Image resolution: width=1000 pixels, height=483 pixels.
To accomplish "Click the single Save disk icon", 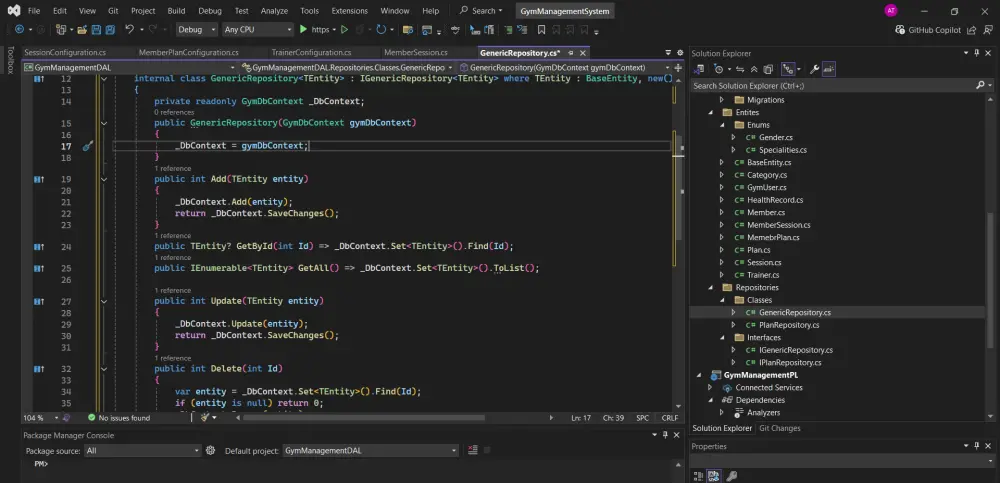I will [96, 29].
